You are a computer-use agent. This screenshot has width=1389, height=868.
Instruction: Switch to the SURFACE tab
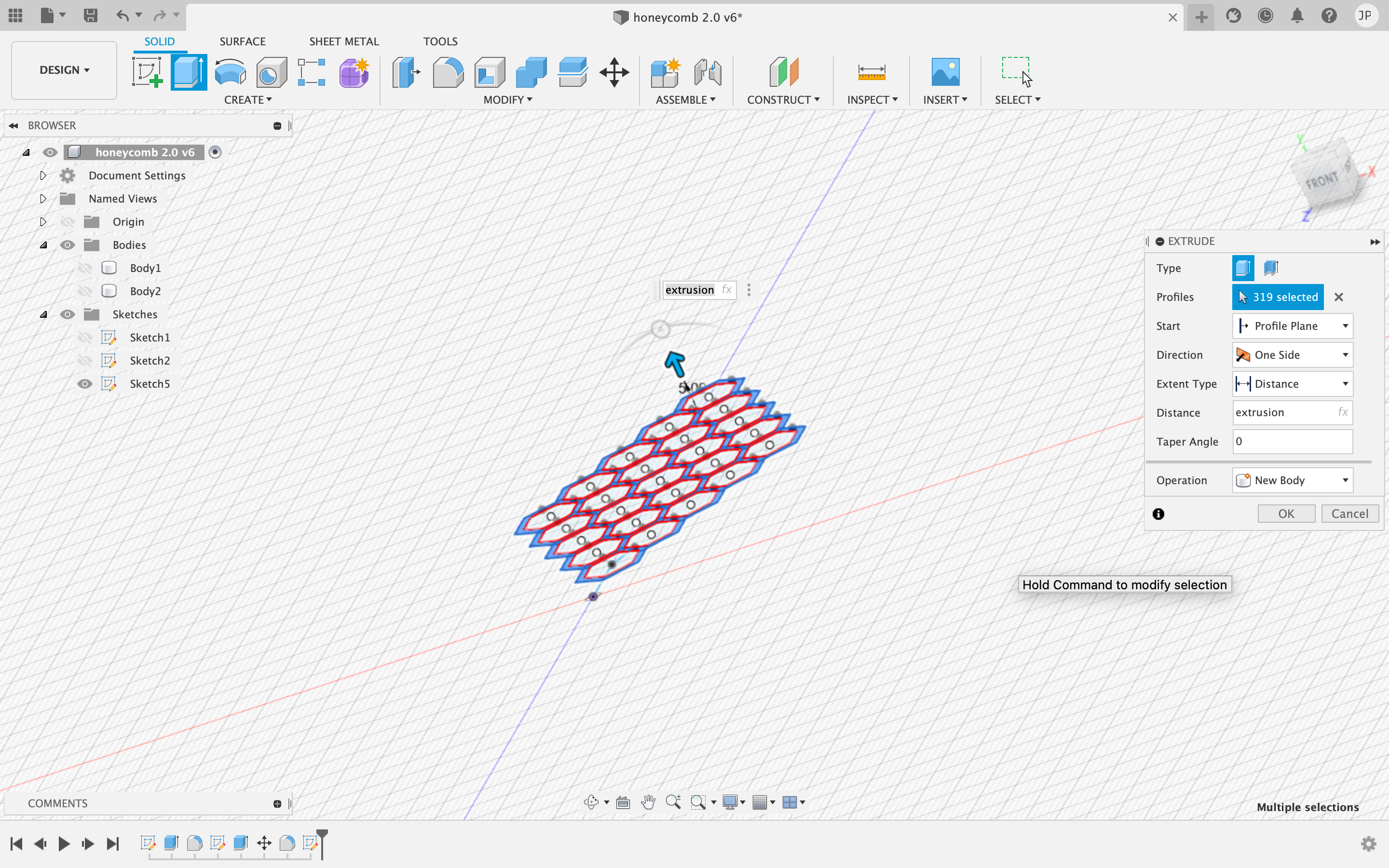242,41
